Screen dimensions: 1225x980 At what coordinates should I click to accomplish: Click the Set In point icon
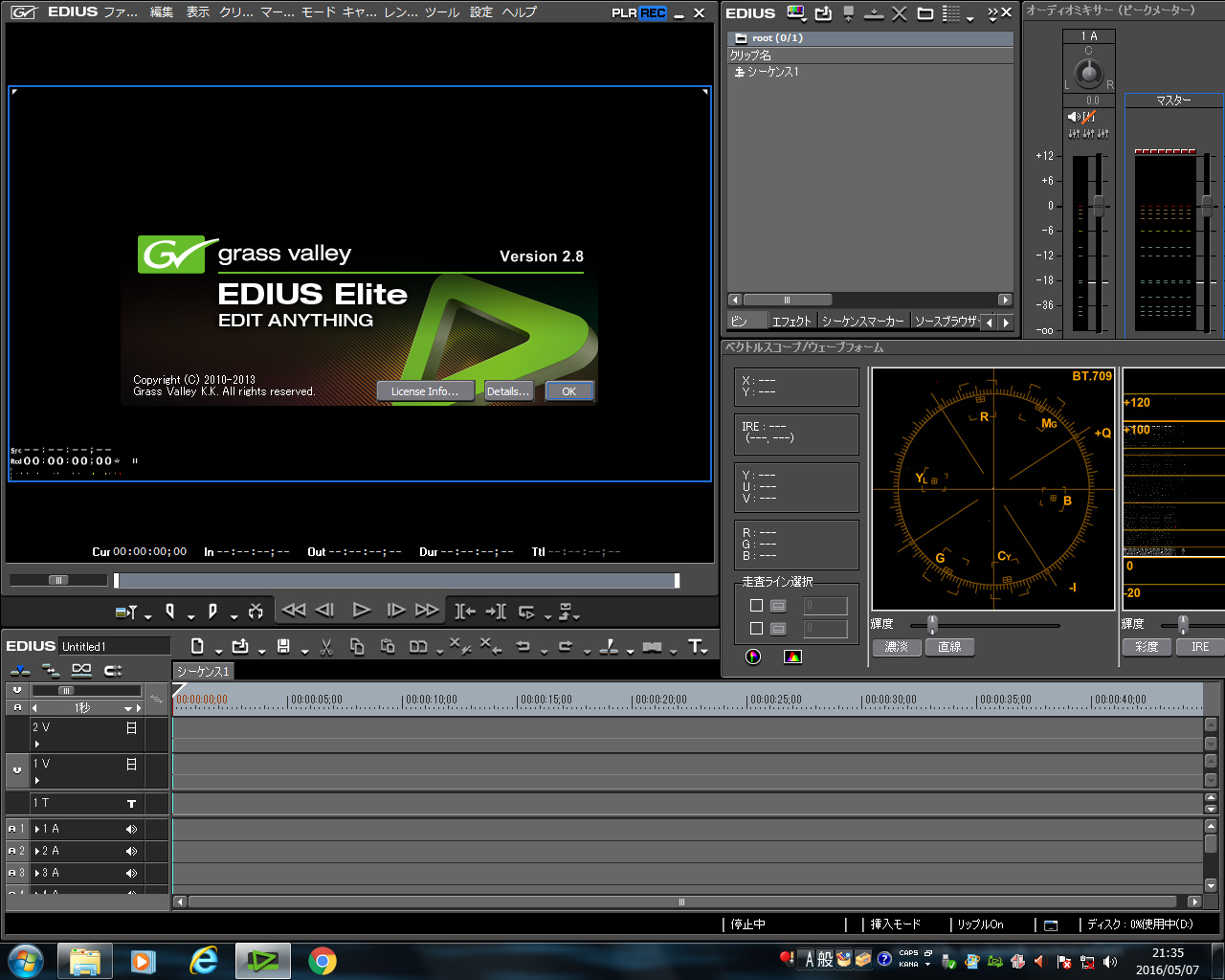[169, 611]
